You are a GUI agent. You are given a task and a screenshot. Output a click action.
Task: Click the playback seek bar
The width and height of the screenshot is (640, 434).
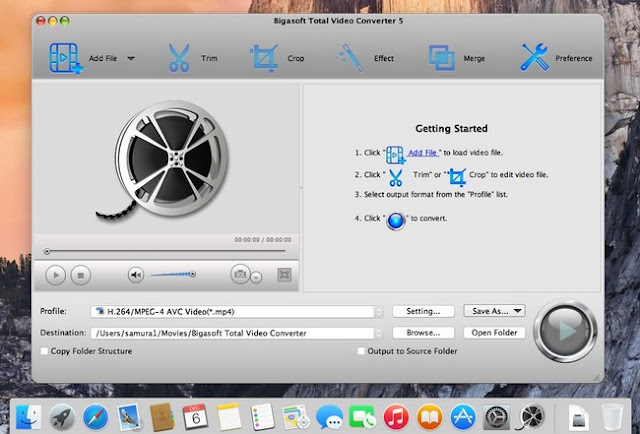[x=165, y=251]
